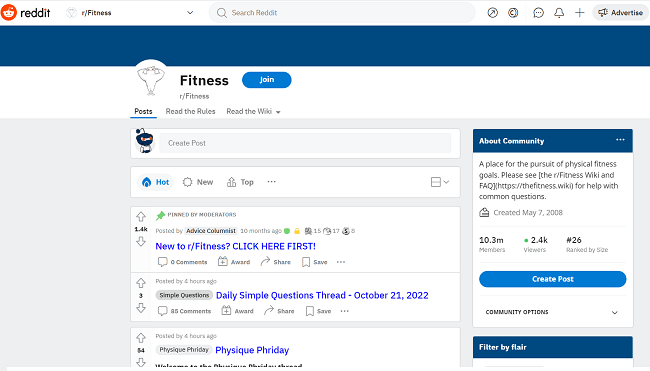The height and width of the screenshot is (371, 650).
Task: Click the #26 Ranked by Size stat
Action: pos(587,244)
